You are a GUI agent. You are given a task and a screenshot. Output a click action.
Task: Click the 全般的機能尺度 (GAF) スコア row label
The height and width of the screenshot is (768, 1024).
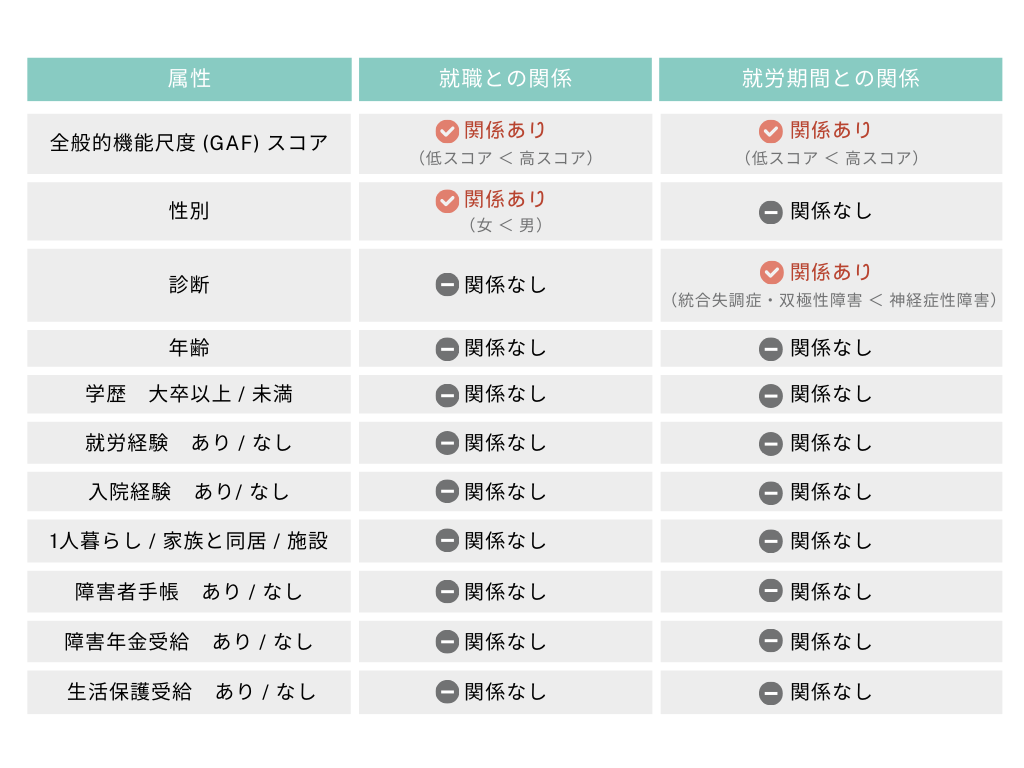tap(189, 143)
